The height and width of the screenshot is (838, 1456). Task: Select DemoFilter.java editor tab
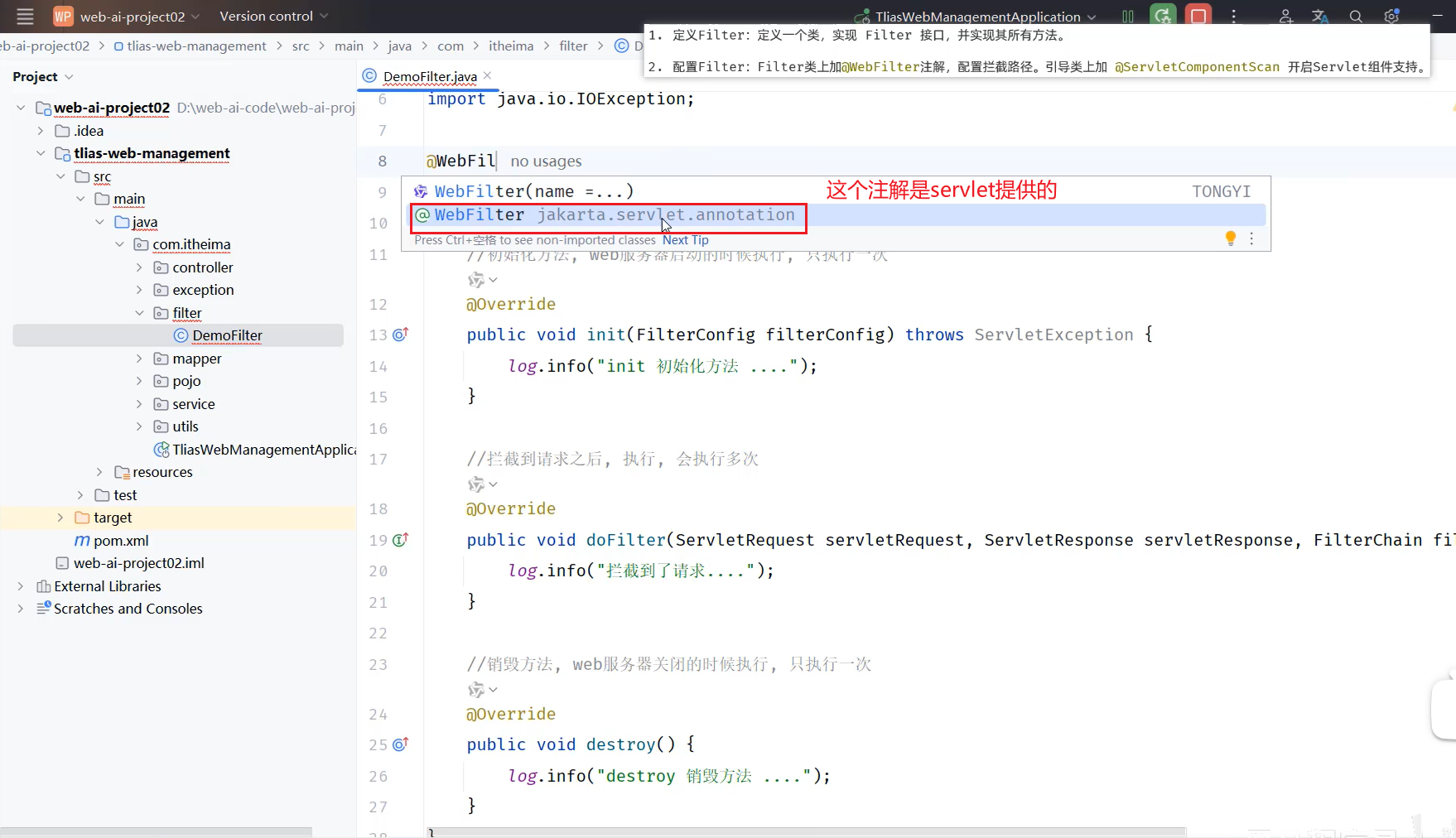pyautogui.click(x=429, y=76)
